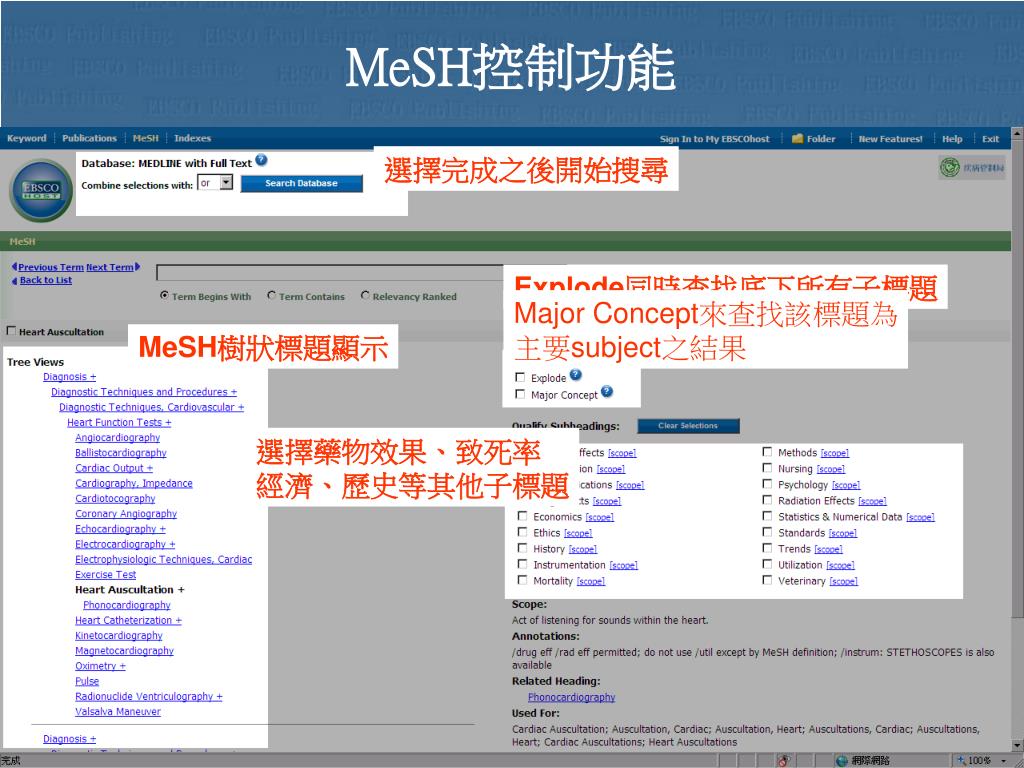The width and height of the screenshot is (1024, 768).
Task: Click the Search Database button
Action: click(302, 184)
